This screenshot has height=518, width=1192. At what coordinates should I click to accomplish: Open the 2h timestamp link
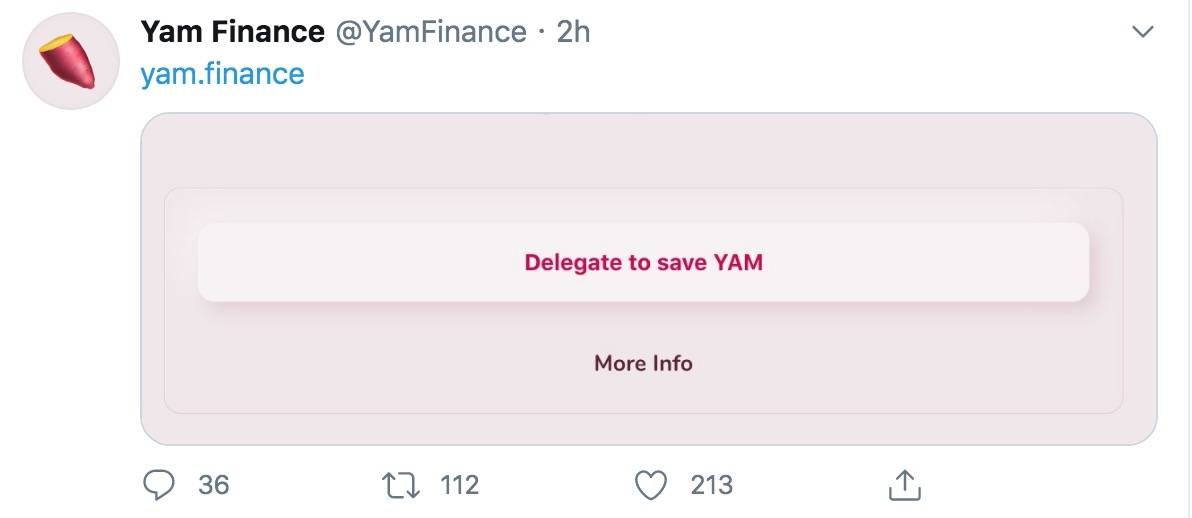pos(573,32)
